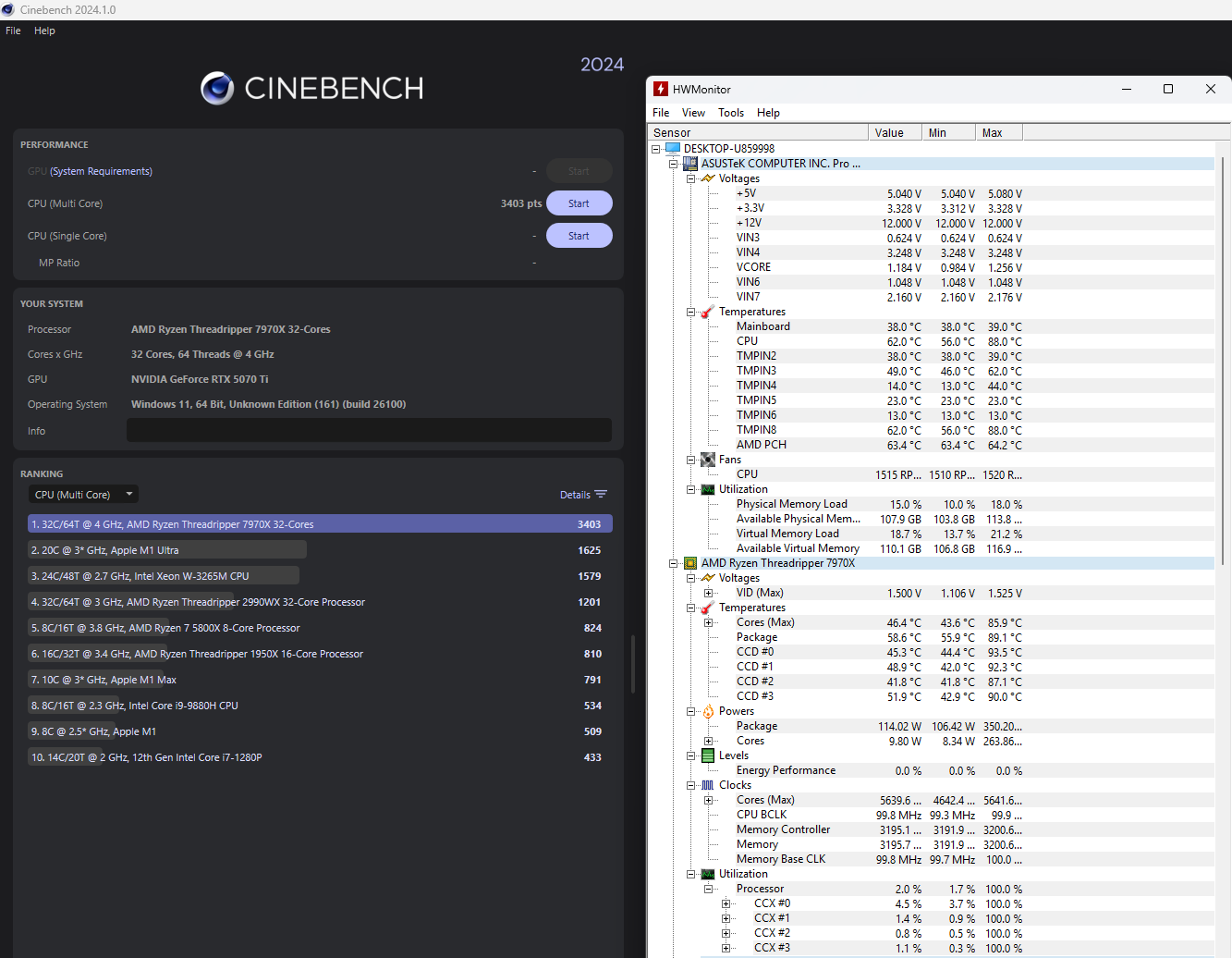Click the DESKTOP-U859998 computer icon
1232x958 pixels.
point(673,148)
